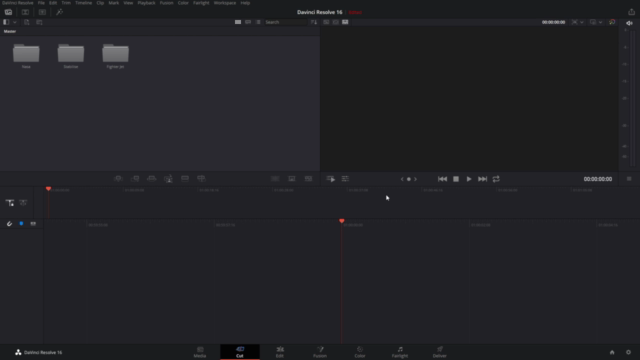Expand the bin list dropdown arrow

(x=15, y=22)
